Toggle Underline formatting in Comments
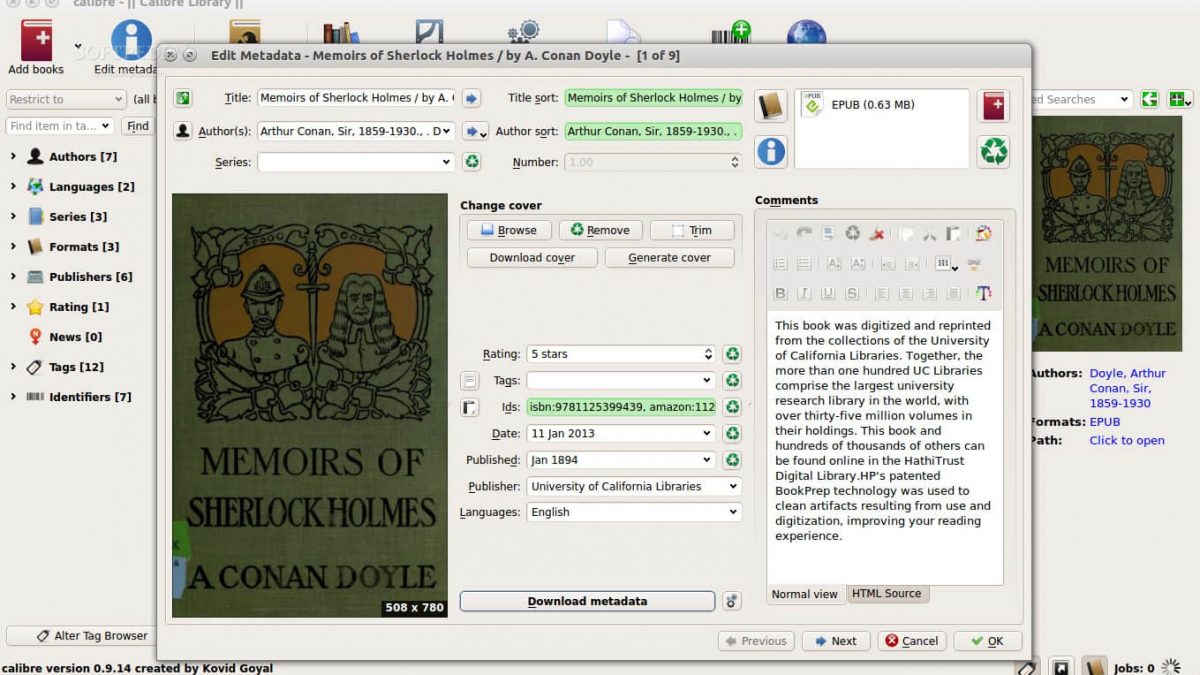The image size is (1200, 675). [x=828, y=293]
